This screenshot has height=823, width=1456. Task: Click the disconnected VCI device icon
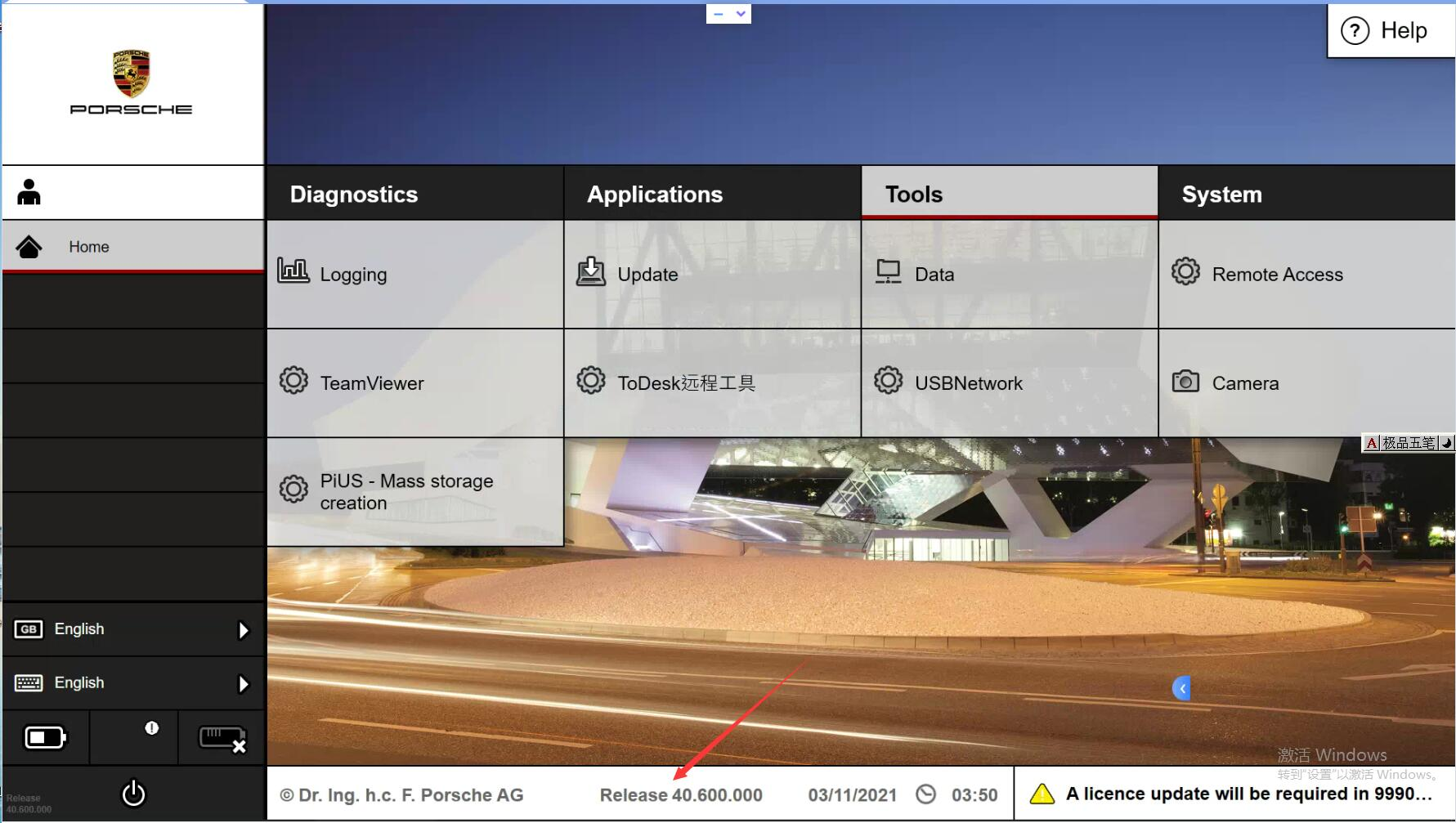pyautogui.click(x=222, y=739)
